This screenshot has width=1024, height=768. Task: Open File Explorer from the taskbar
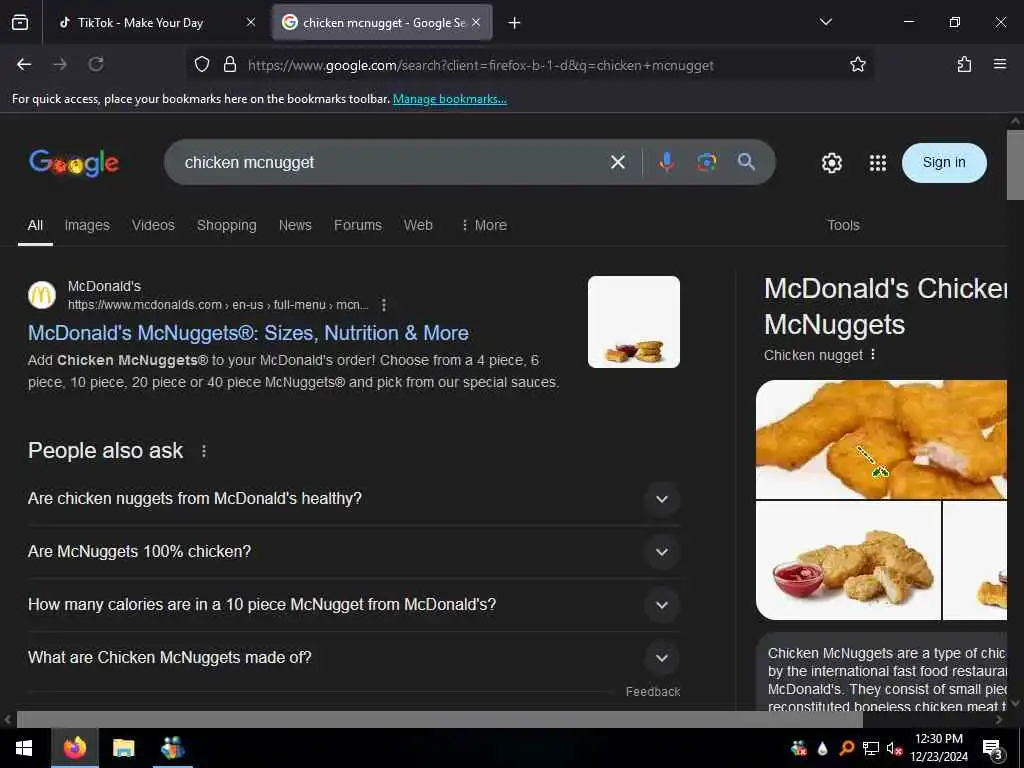click(123, 748)
